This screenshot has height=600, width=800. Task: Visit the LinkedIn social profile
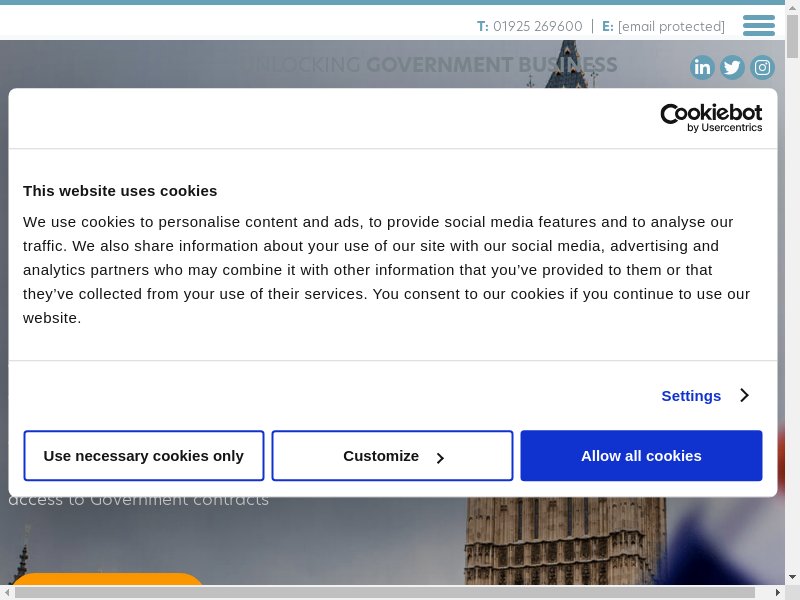pos(702,67)
